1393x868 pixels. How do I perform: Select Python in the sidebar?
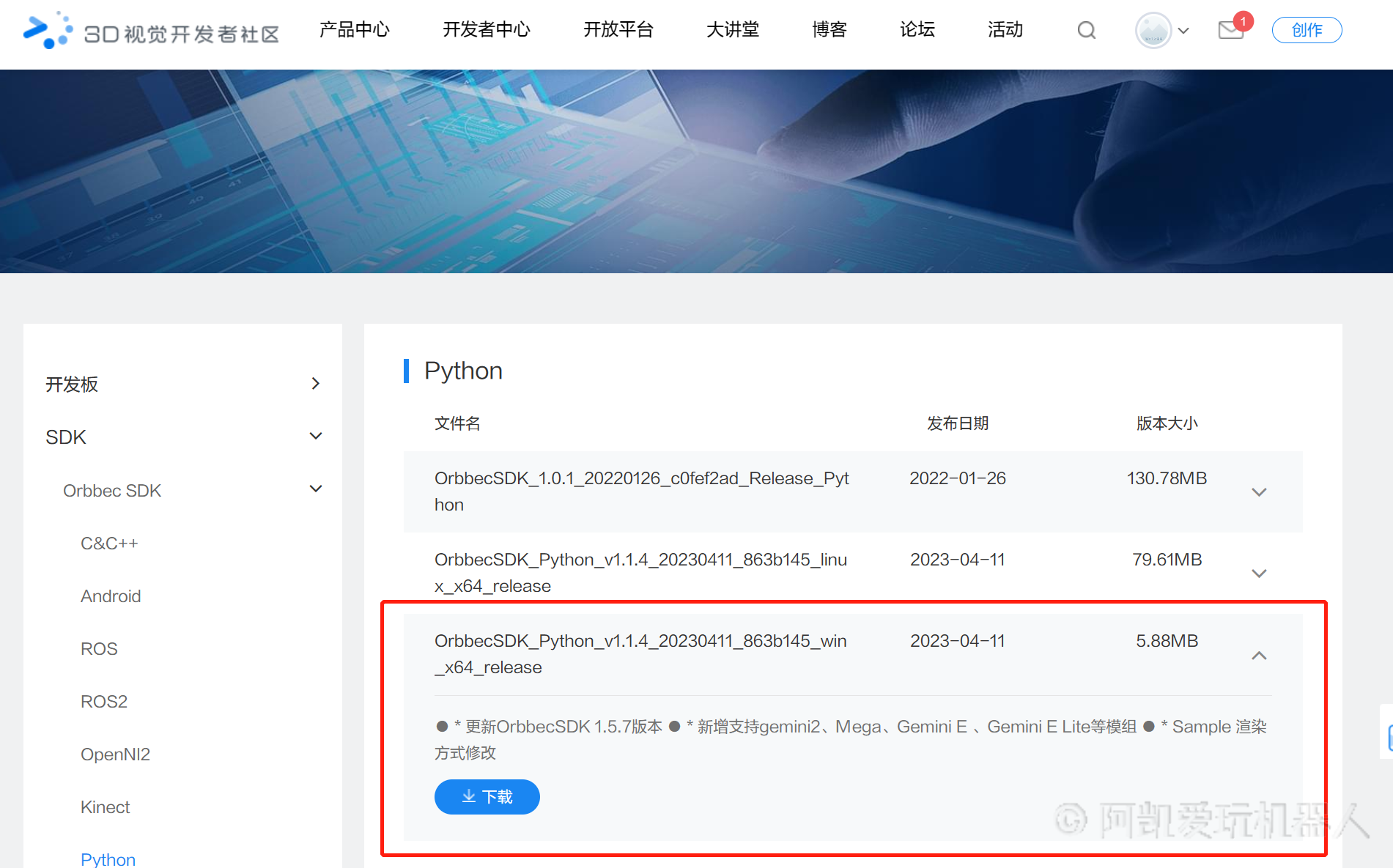point(108,859)
